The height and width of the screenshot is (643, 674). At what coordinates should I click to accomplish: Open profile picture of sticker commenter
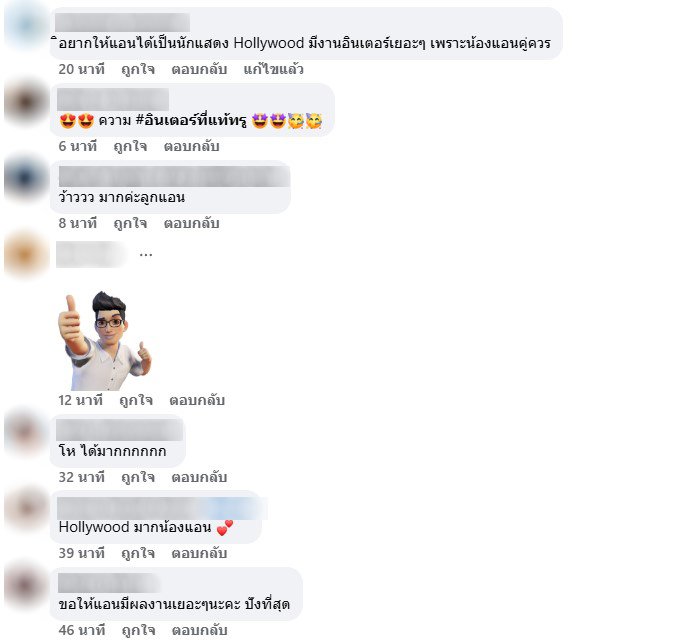point(26,255)
